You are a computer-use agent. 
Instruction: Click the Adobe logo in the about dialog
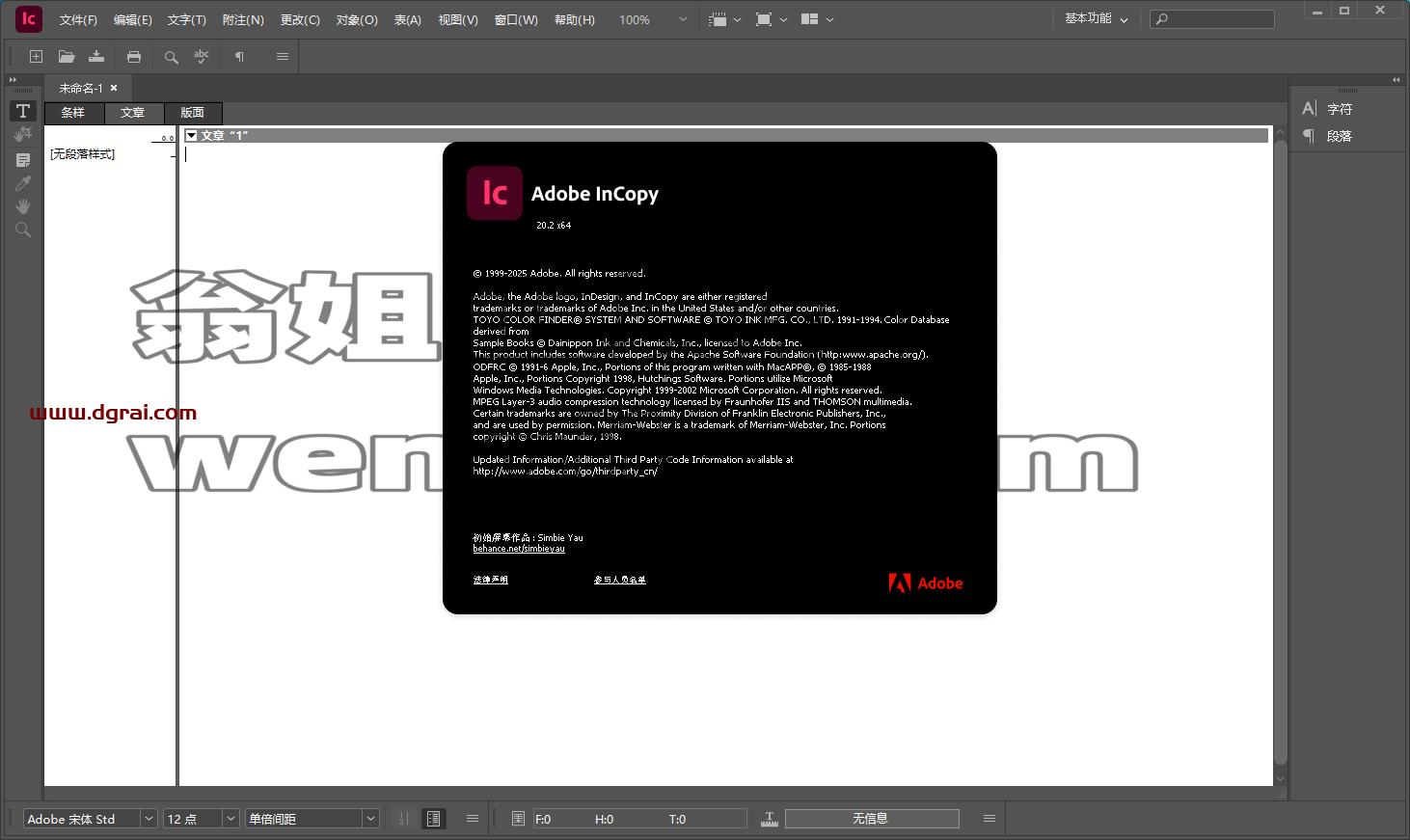(926, 583)
